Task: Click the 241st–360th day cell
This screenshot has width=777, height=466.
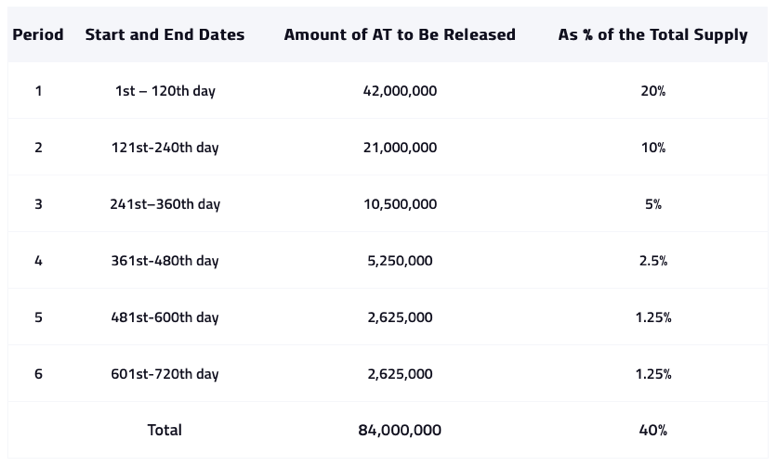Action: [165, 204]
